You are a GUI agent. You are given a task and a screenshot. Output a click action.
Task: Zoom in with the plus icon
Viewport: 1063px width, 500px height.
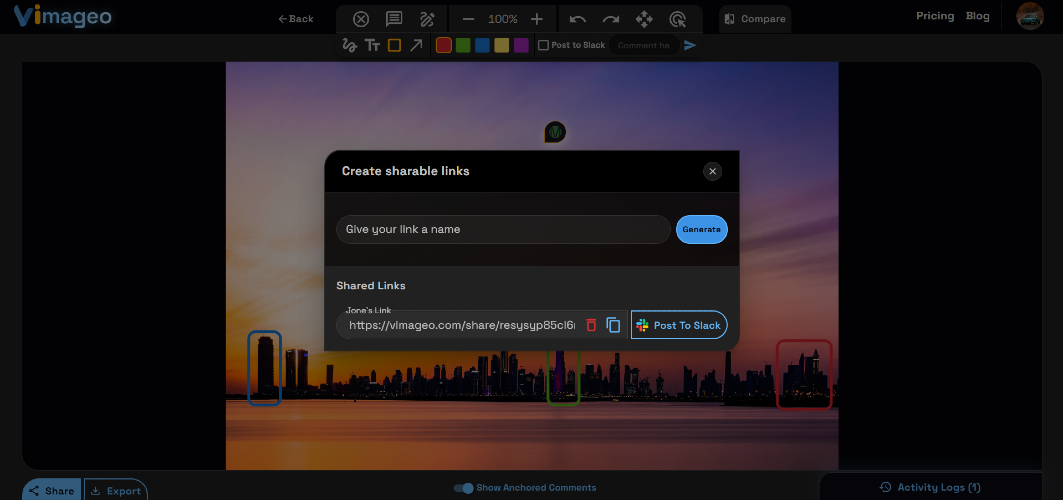point(537,19)
